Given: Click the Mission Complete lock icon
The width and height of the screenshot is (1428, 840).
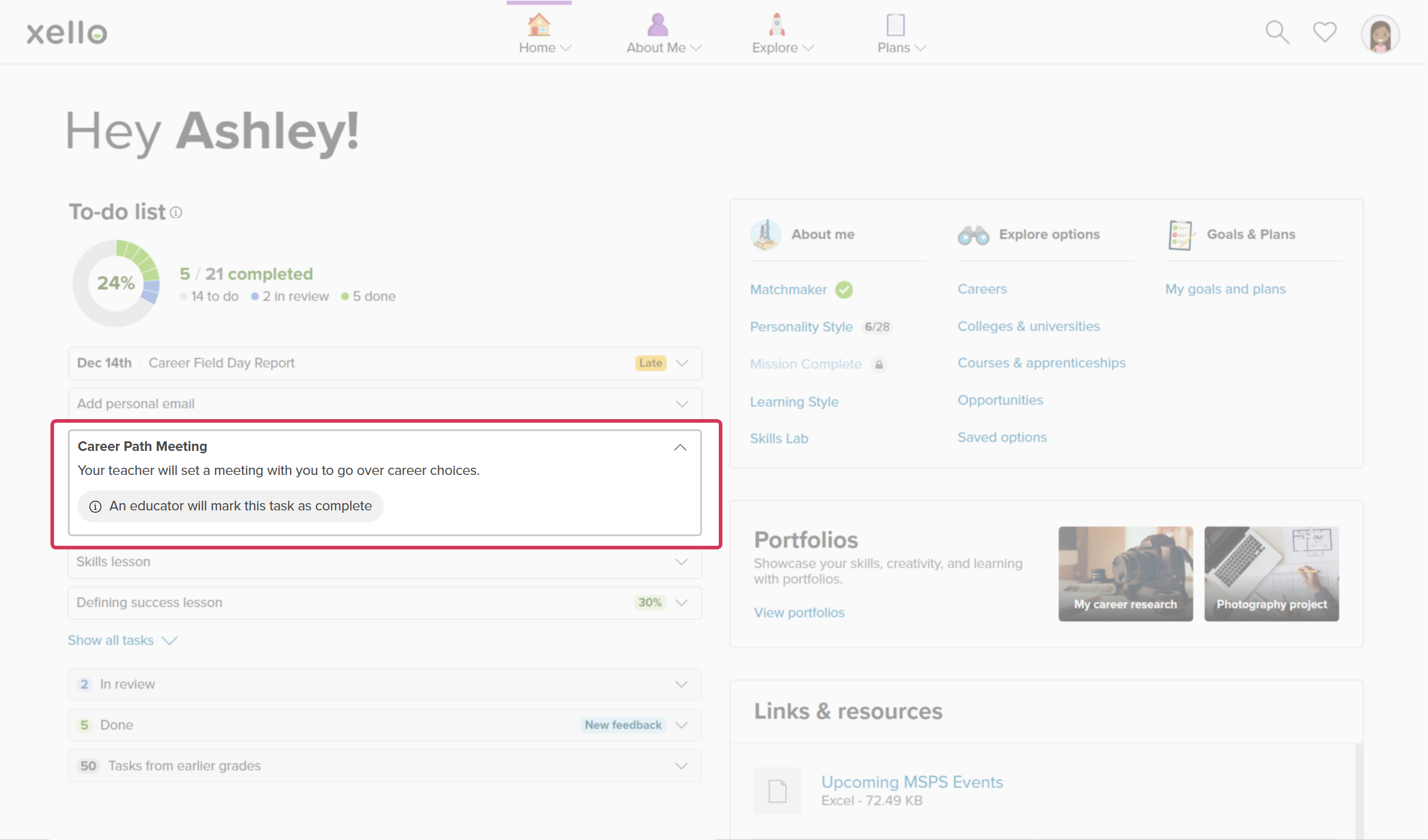Looking at the screenshot, I should 879,364.
